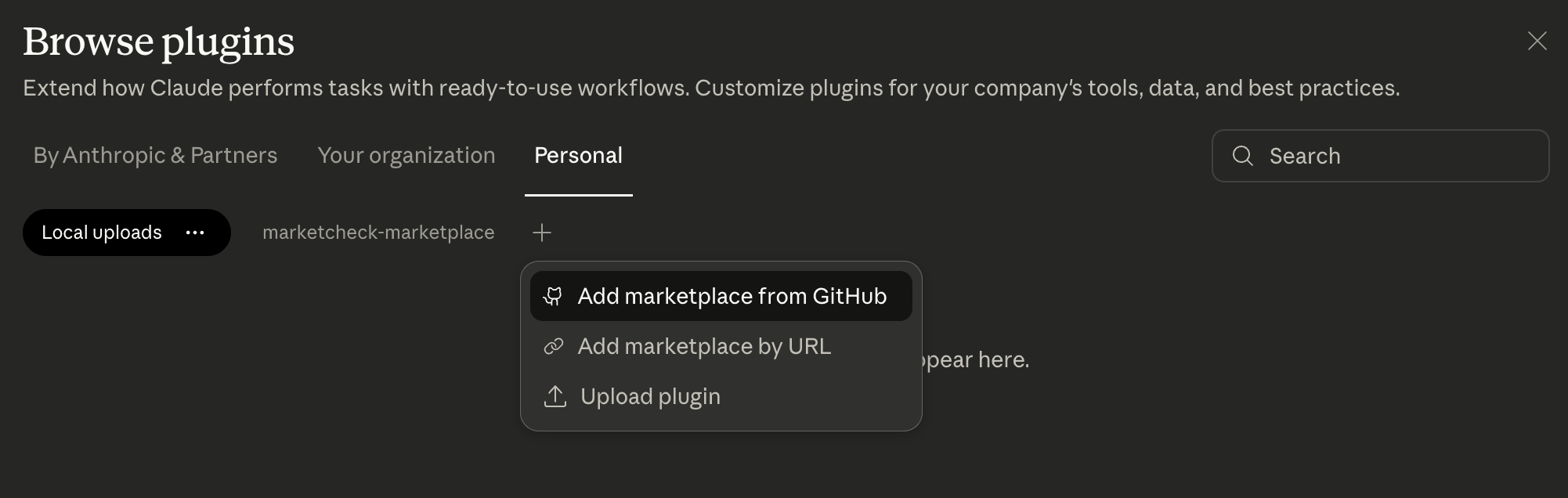Select the Local uploads filter pill
Image resolution: width=1568 pixels, height=498 pixels.
(102, 233)
